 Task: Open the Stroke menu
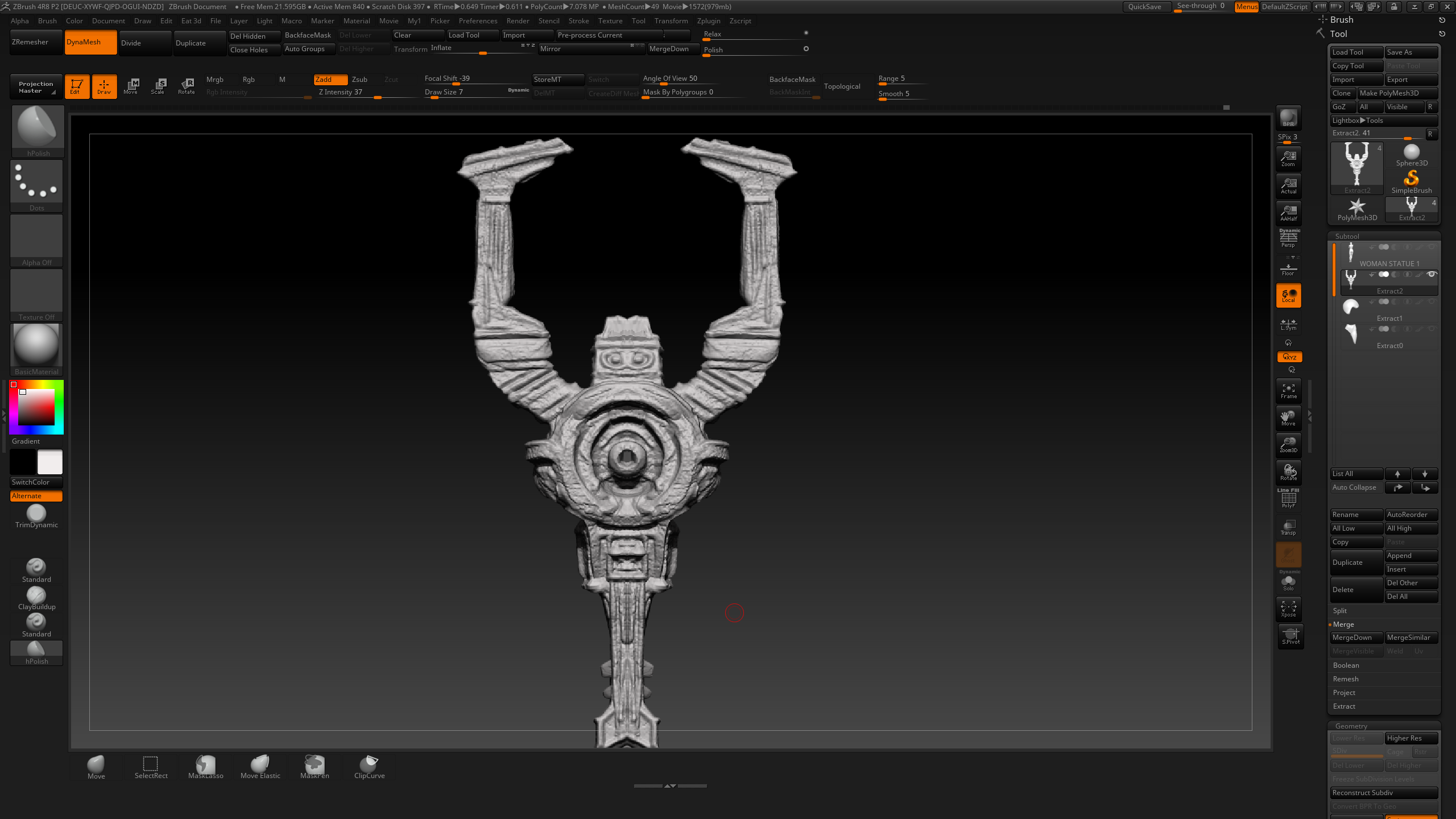[578, 21]
